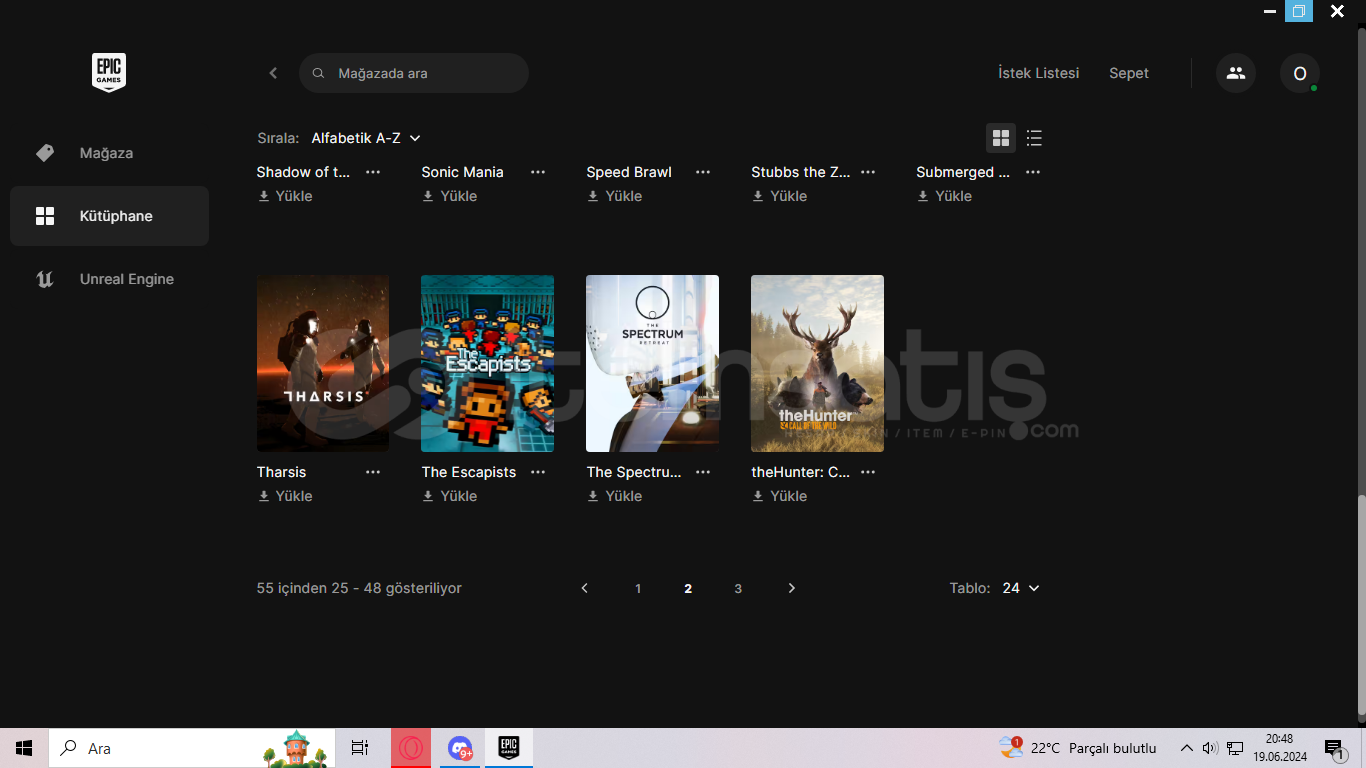Click Yükle under Stubbs the Z...
The image size is (1366, 768).
pos(780,196)
